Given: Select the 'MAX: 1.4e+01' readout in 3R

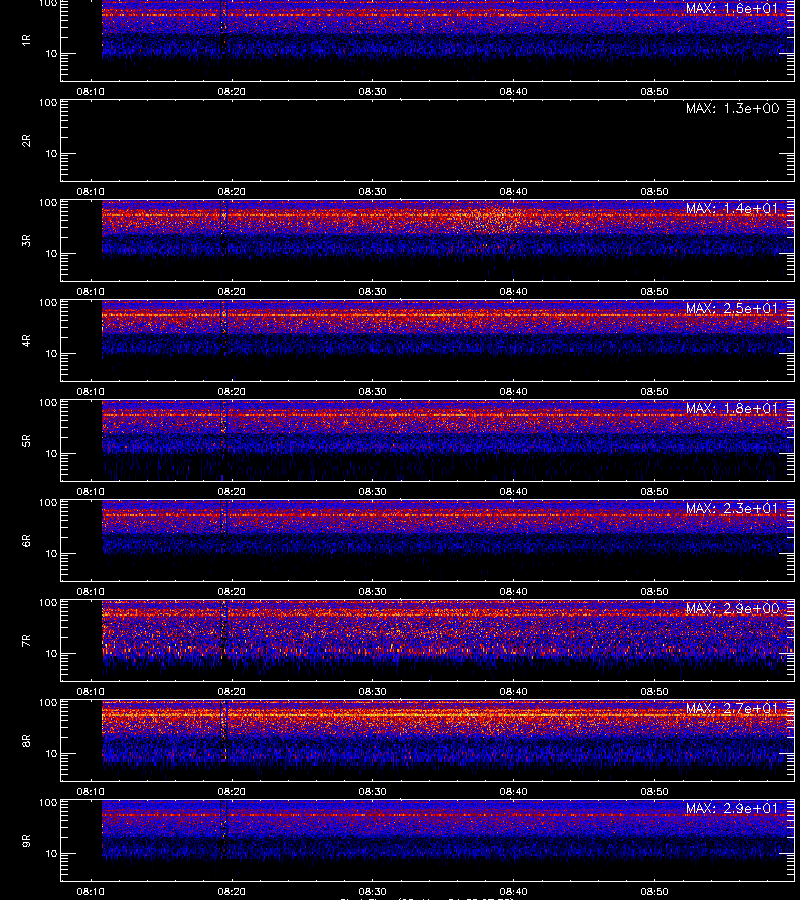Looking at the screenshot, I should tap(732, 208).
